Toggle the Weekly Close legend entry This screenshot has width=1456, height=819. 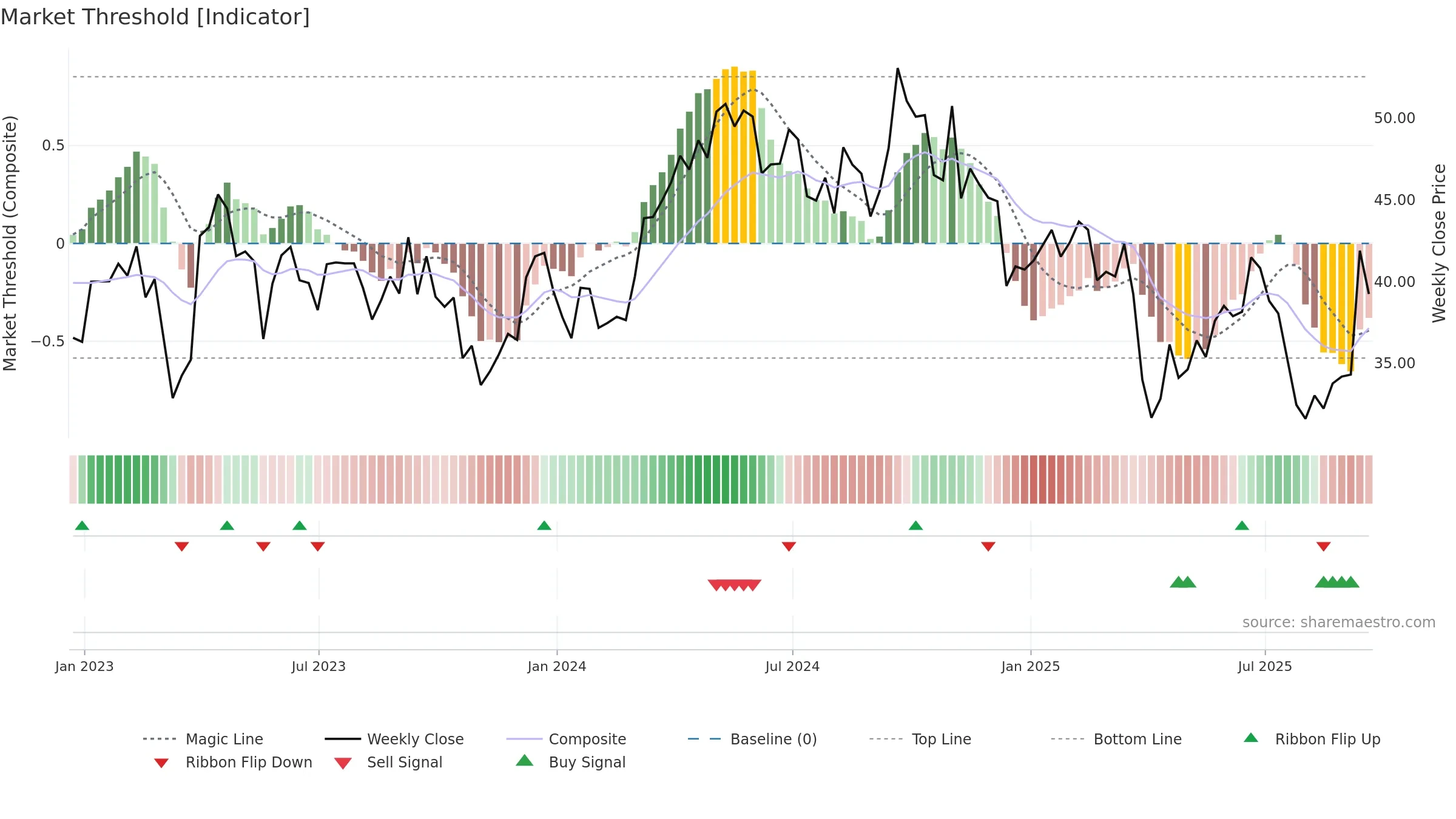tap(394, 739)
